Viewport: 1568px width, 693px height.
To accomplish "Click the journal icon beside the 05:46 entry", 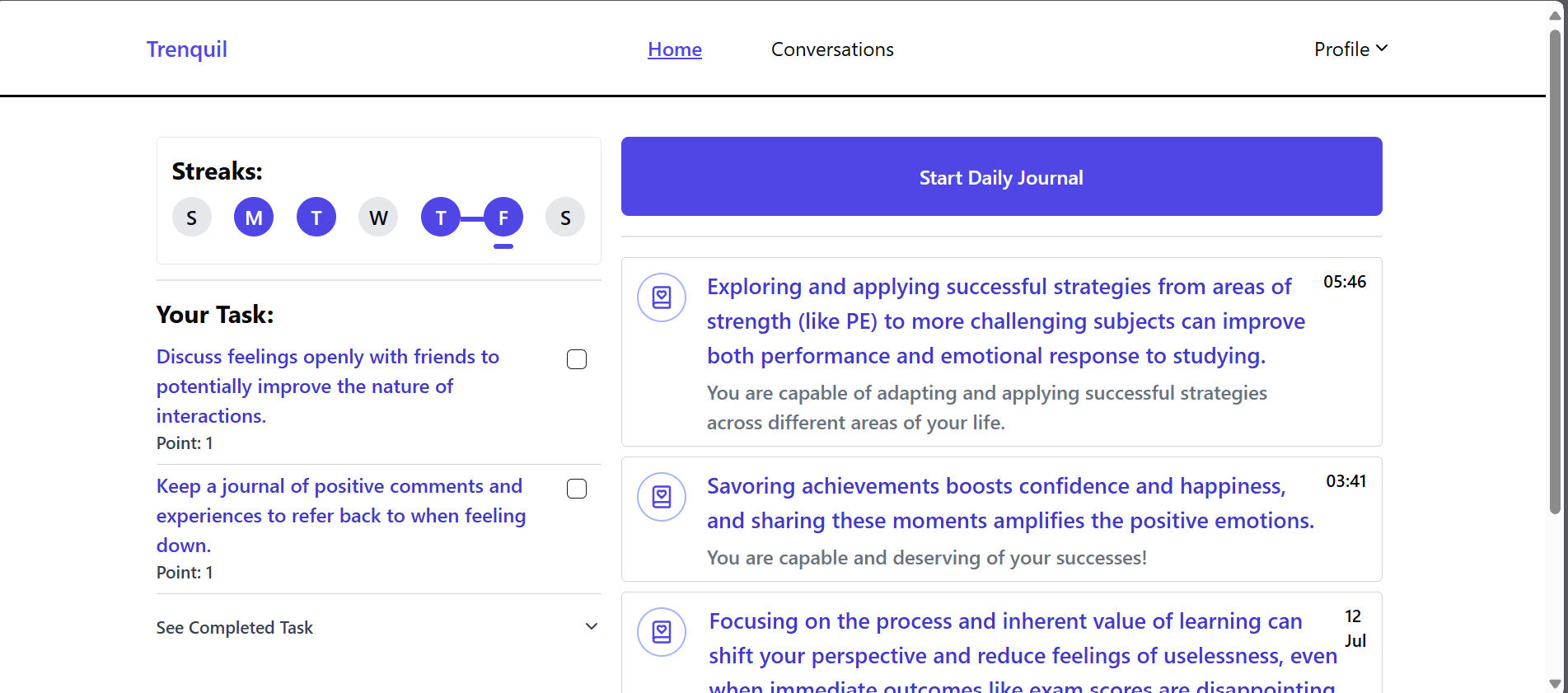I will pos(662,297).
